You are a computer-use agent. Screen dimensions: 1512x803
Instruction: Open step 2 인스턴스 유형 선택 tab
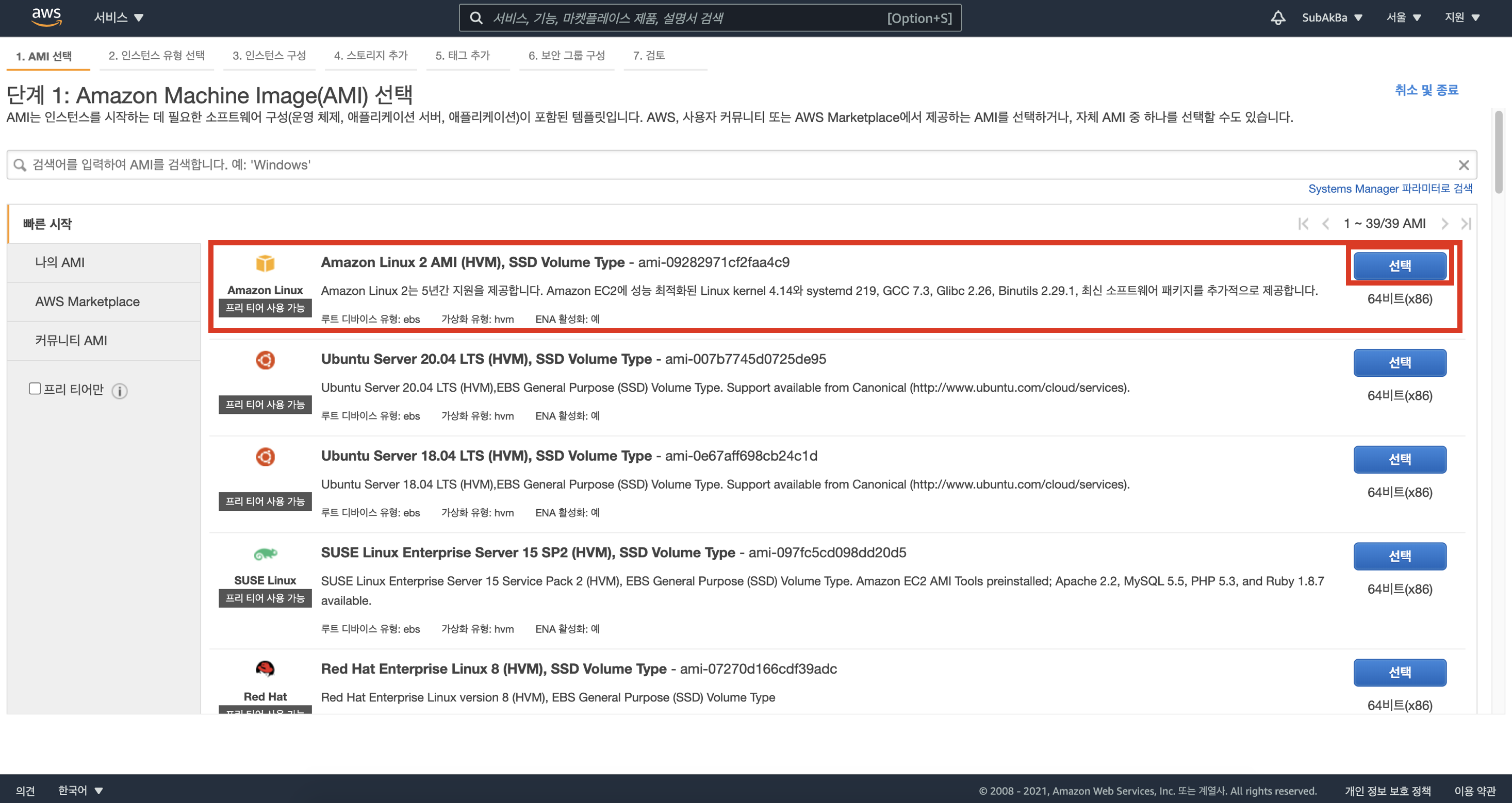pyautogui.click(x=156, y=56)
